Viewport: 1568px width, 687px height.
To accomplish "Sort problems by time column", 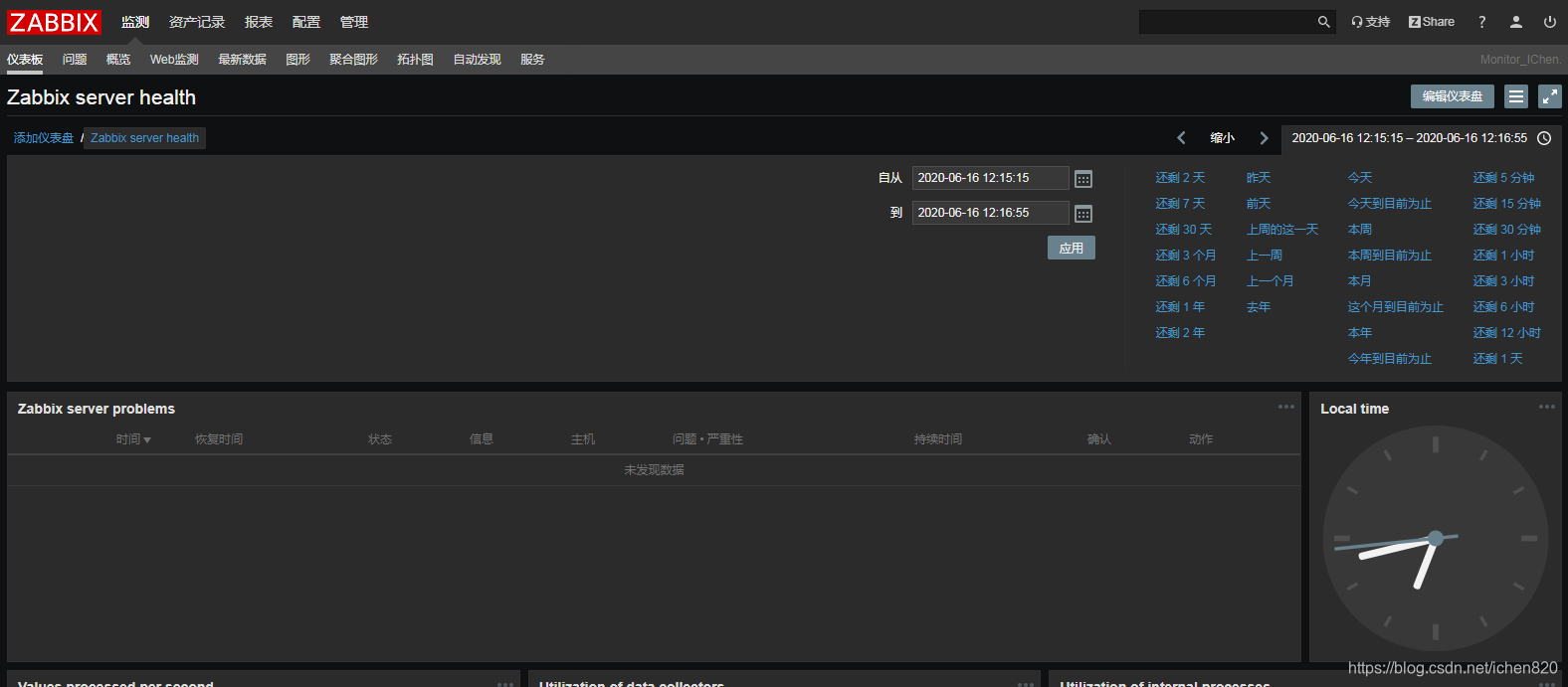I will coord(133,439).
